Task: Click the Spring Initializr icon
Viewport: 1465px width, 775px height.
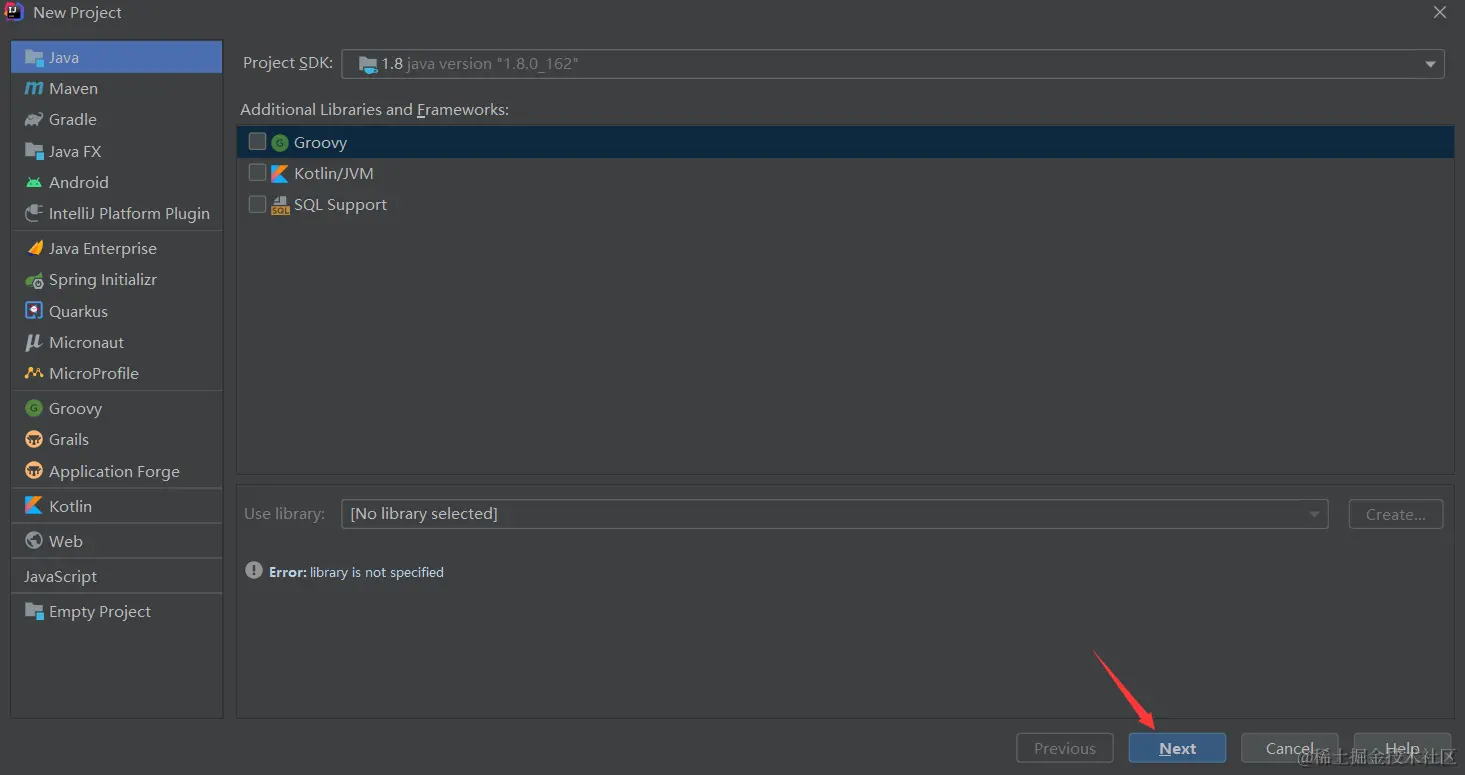Action: coord(34,281)
